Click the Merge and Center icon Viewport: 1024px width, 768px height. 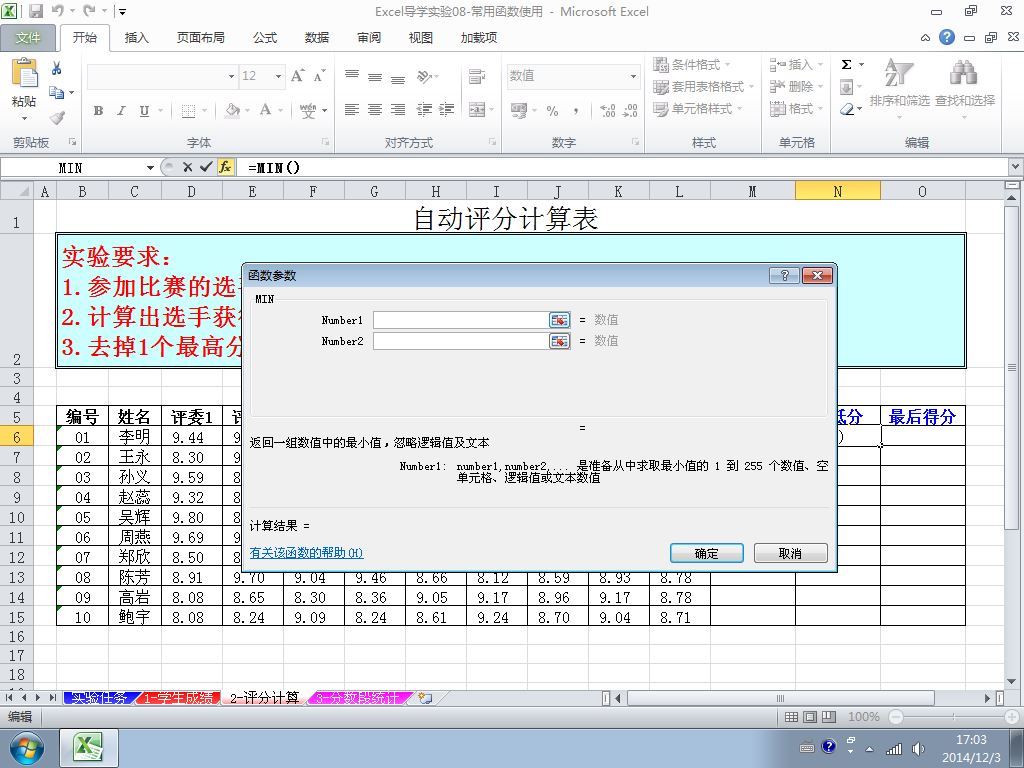477,110
